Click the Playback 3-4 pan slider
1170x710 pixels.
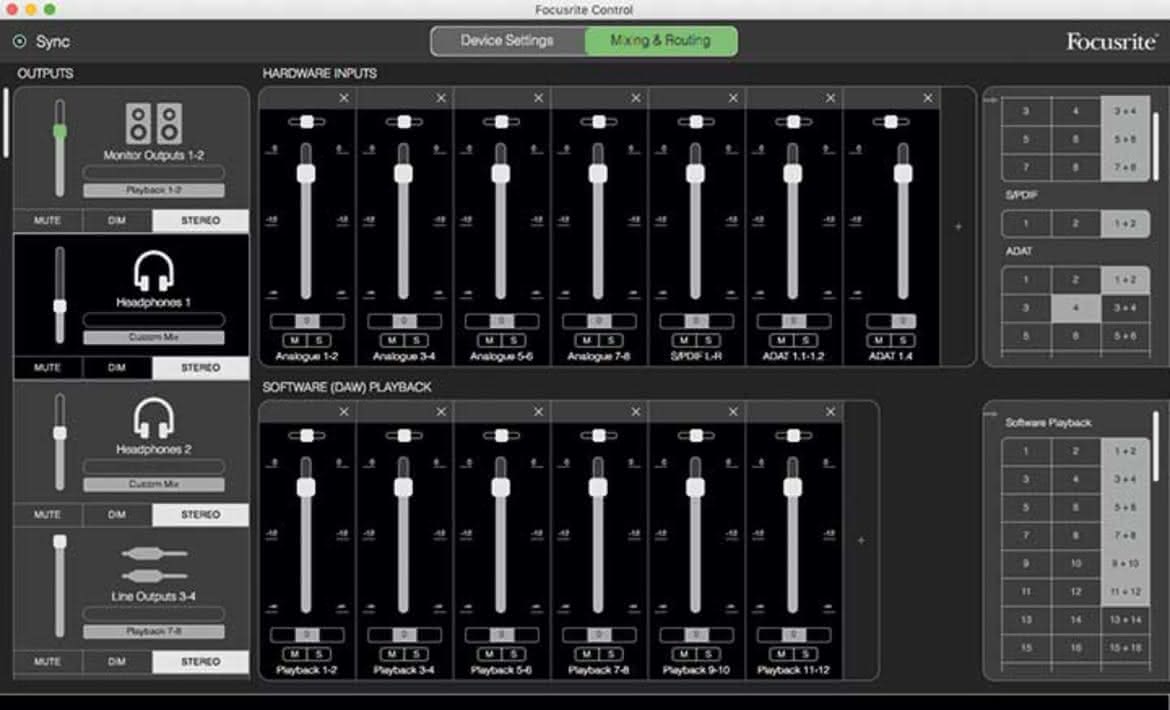[404, 436]
